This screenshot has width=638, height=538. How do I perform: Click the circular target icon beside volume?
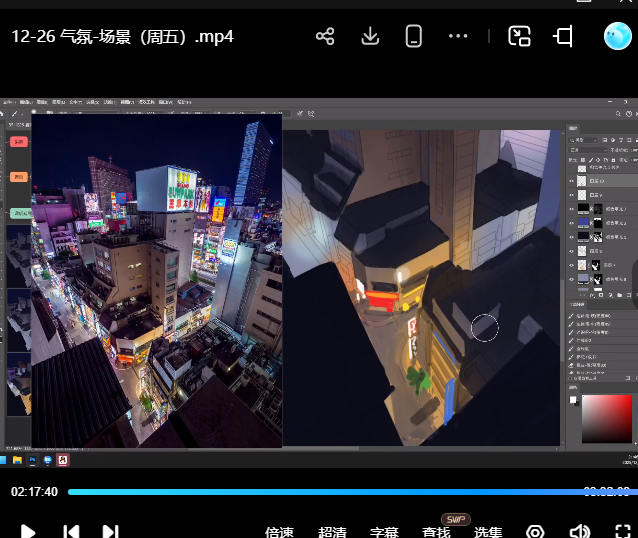535,532
